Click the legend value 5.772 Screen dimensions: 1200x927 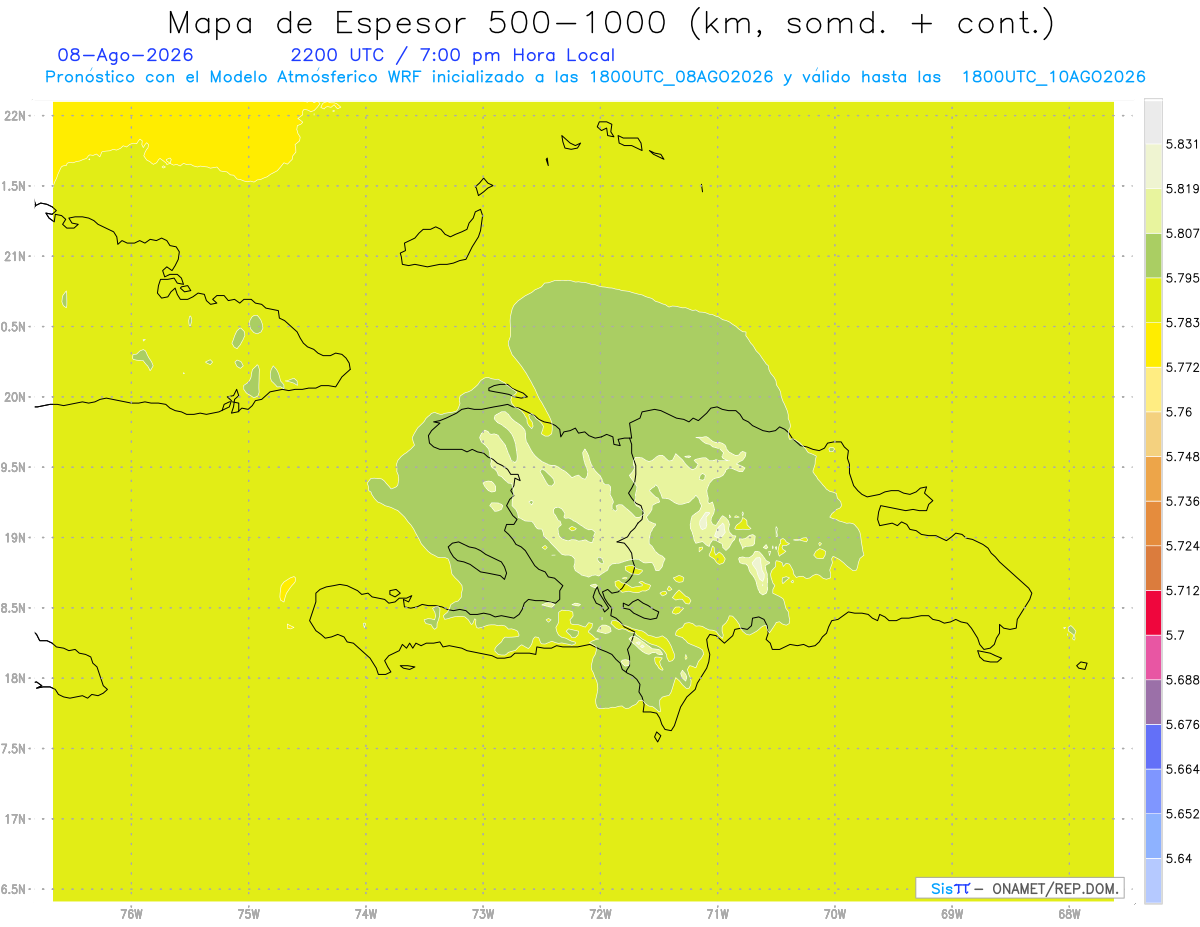point(1182,367)
